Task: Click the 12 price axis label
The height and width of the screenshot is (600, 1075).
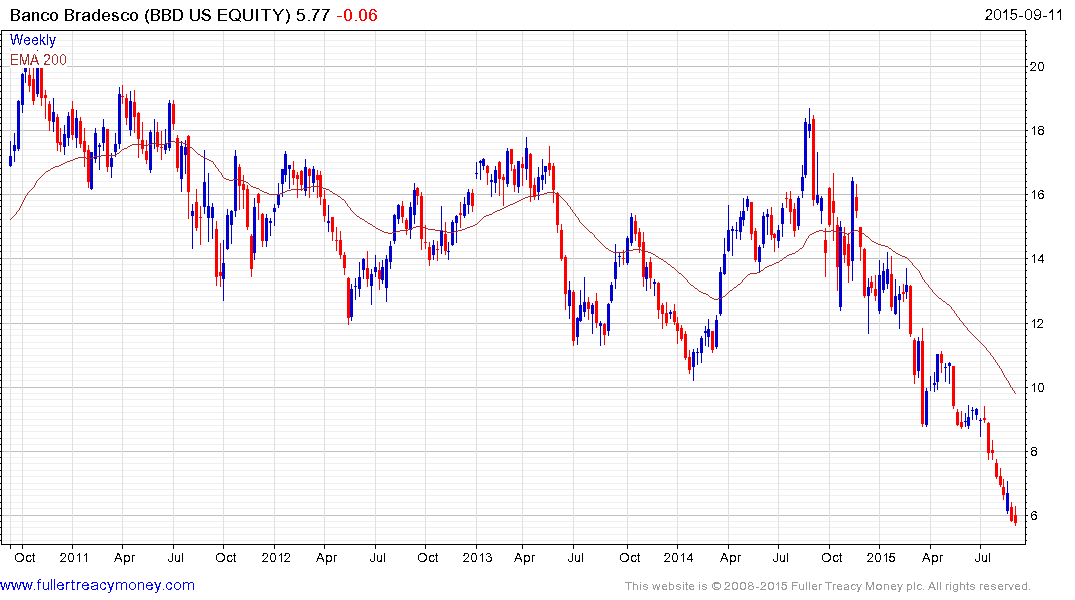Action: point(1038,324)
